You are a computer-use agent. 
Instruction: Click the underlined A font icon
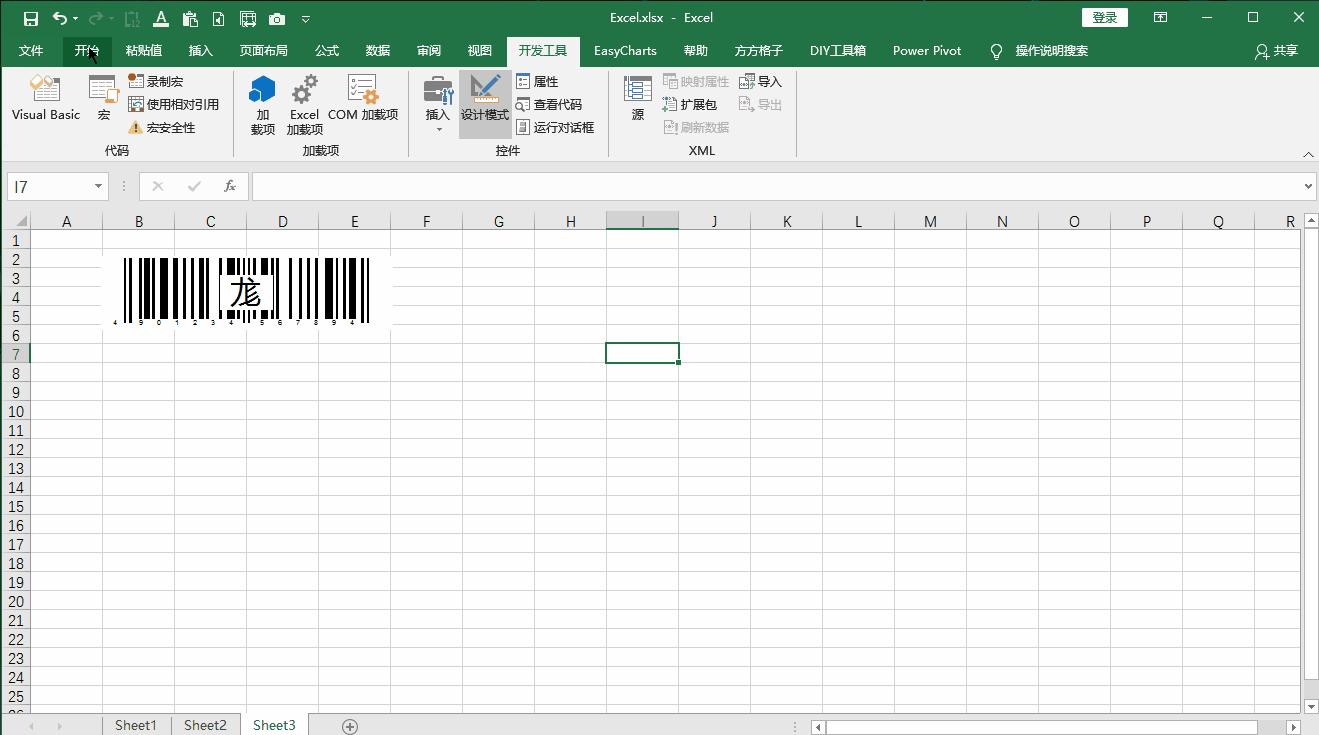point(161,18)
